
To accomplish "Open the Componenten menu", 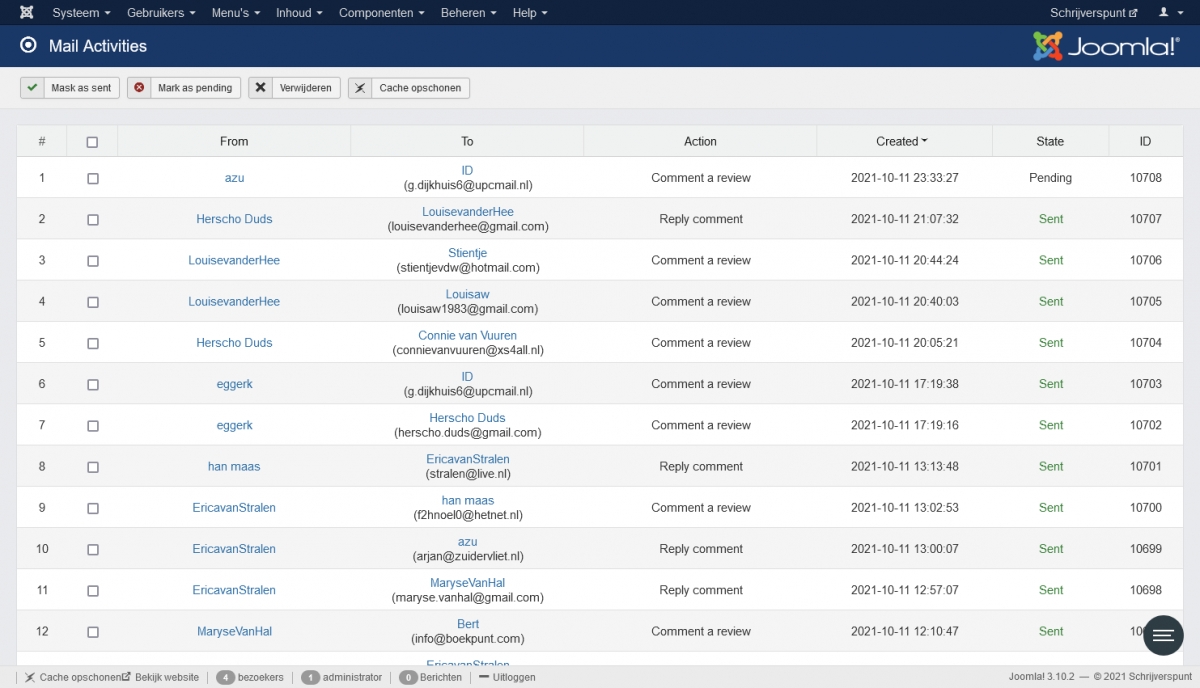I will 381,13.
